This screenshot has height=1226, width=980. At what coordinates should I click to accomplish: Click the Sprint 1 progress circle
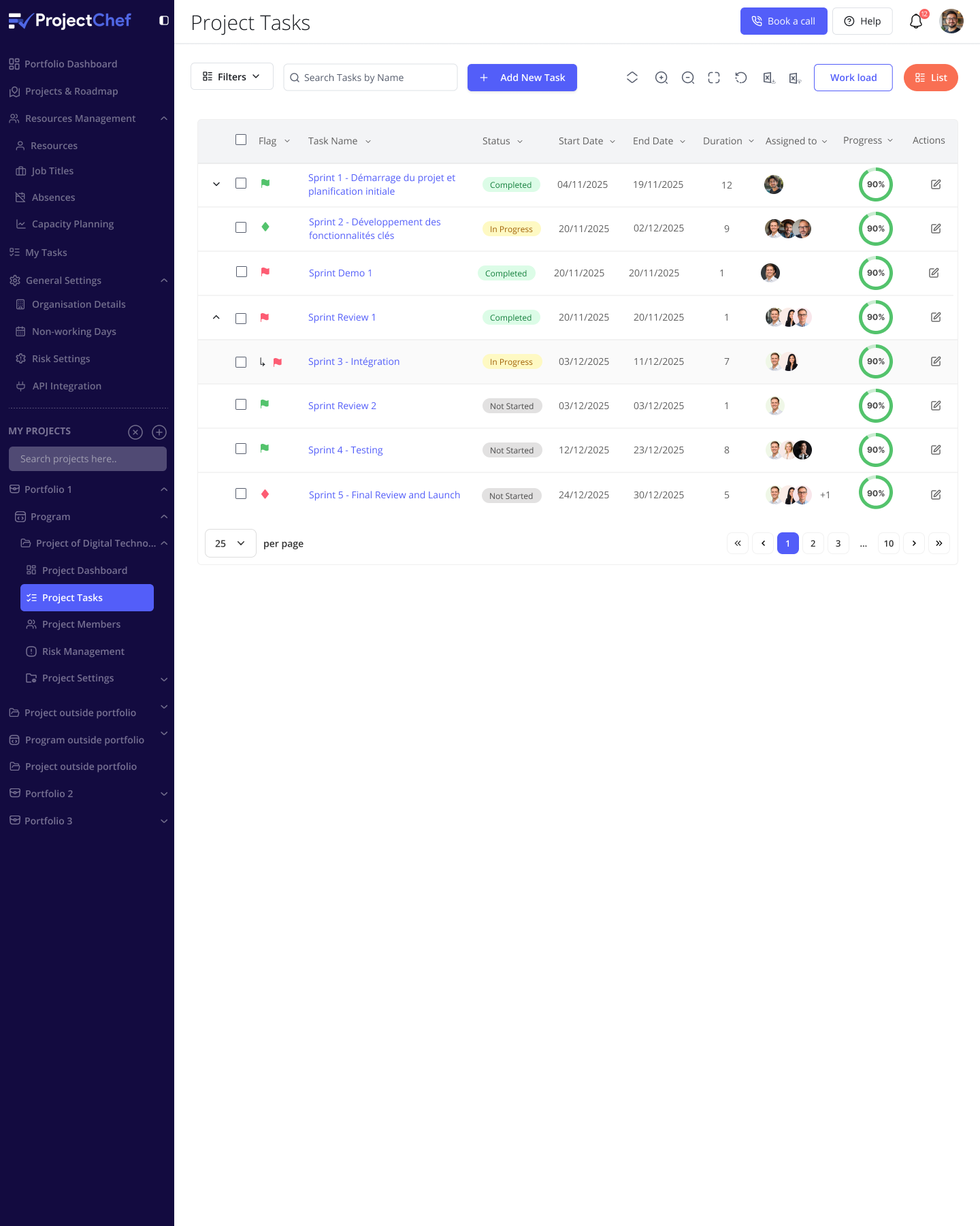pos(875,184)
